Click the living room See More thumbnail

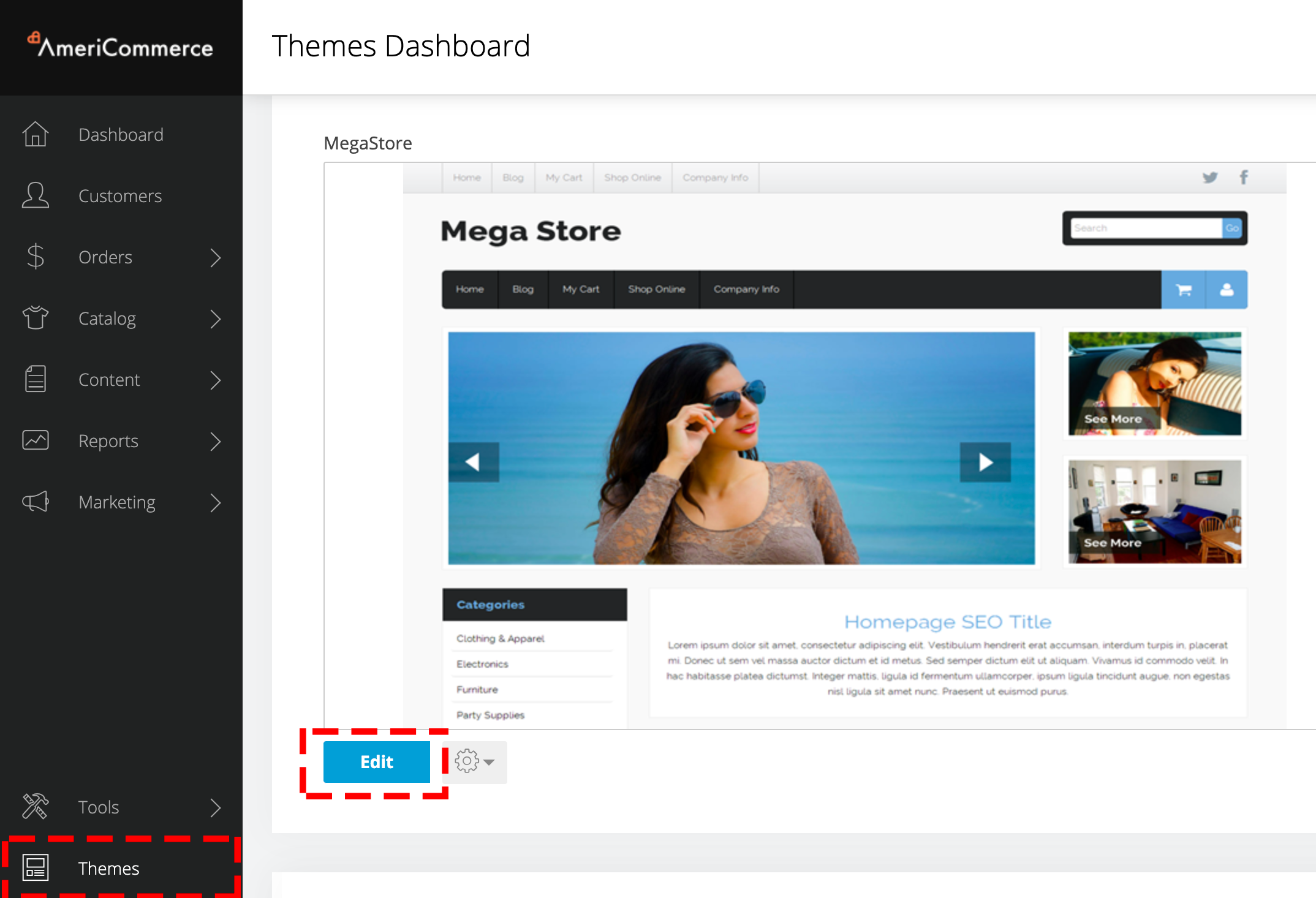pyautogui.click(x=1155, y=511)
